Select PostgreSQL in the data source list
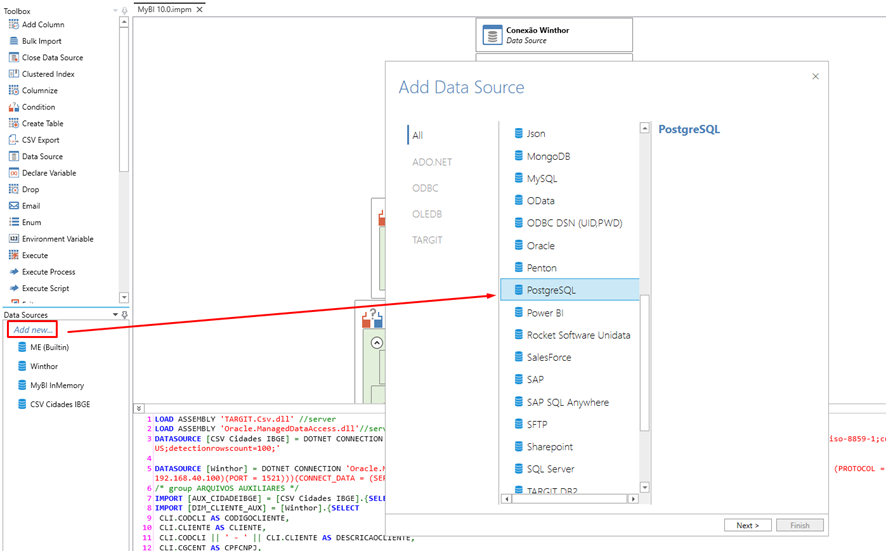Image resolution: width=886 pixels, height=551 pixels. (x=570, y=290)
